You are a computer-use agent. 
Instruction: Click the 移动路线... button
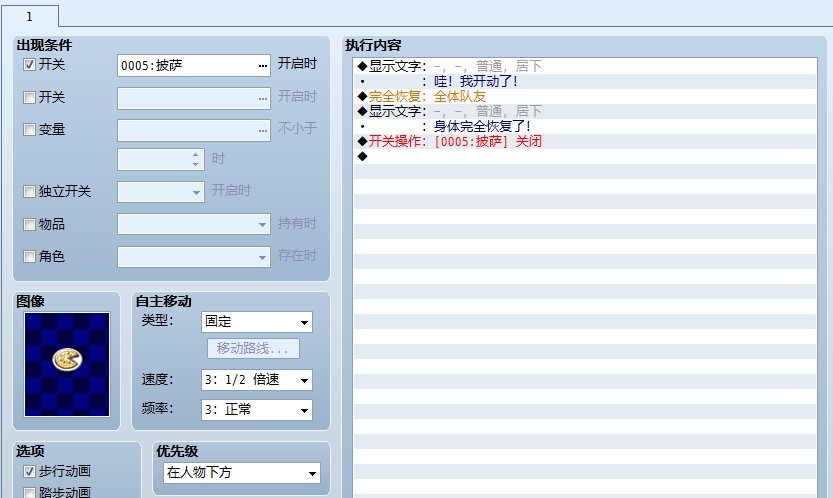coord(253,349)
